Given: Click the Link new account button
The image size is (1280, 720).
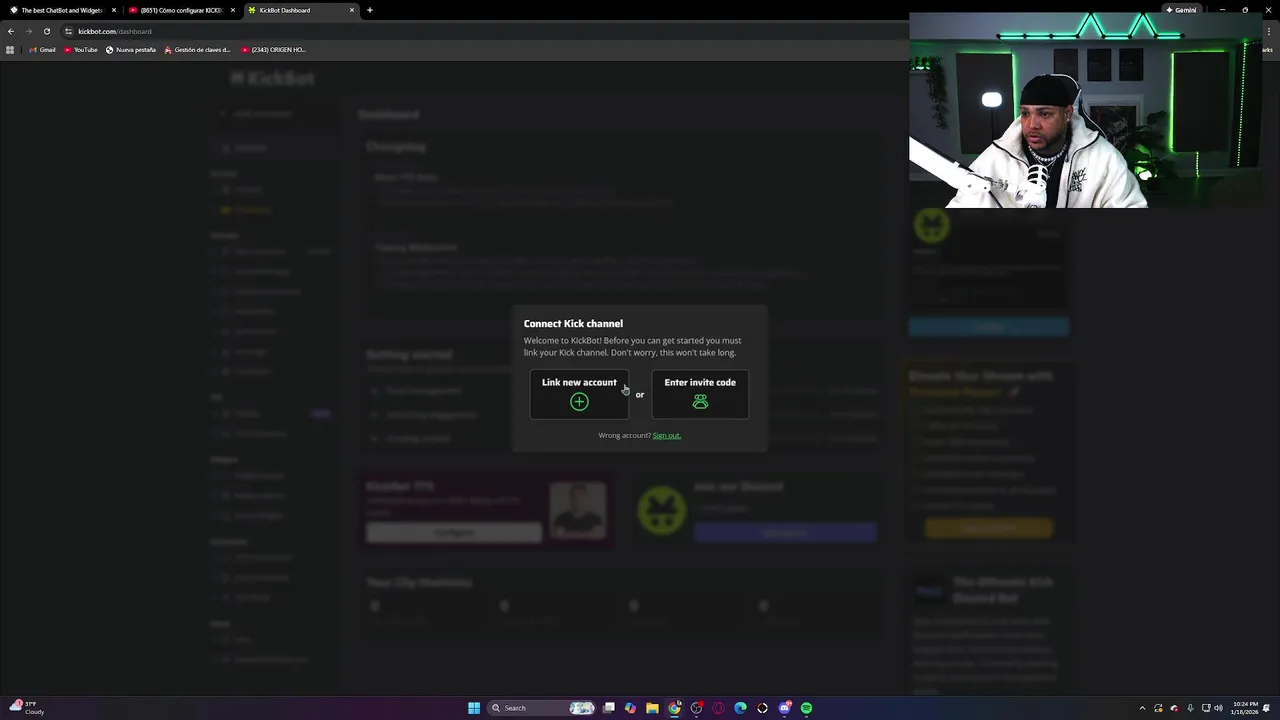Looking at the screenshot, I should (x=579, y=394).
